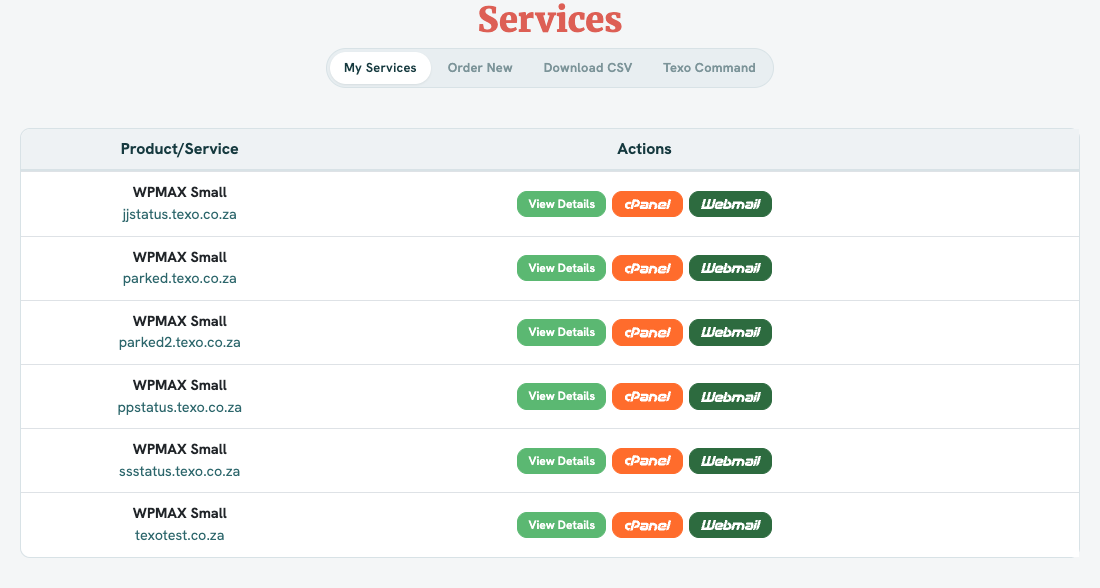The height and width of the screenshot is (588, 1100).
Task: Click cPanel button for parked2.texo.co.za
Action: coord(648,333)
